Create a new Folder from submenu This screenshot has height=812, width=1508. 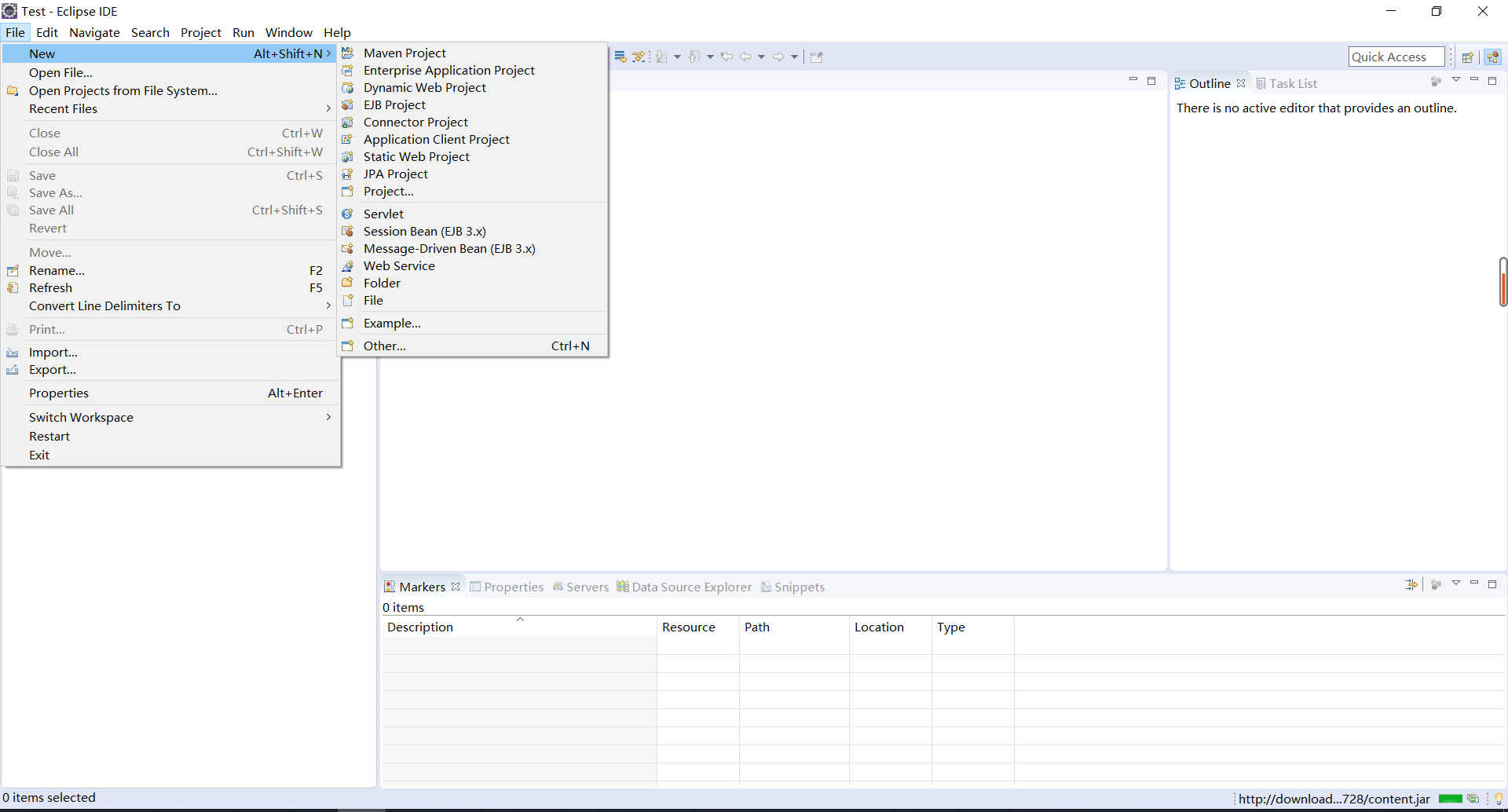[x=473, y=283]
